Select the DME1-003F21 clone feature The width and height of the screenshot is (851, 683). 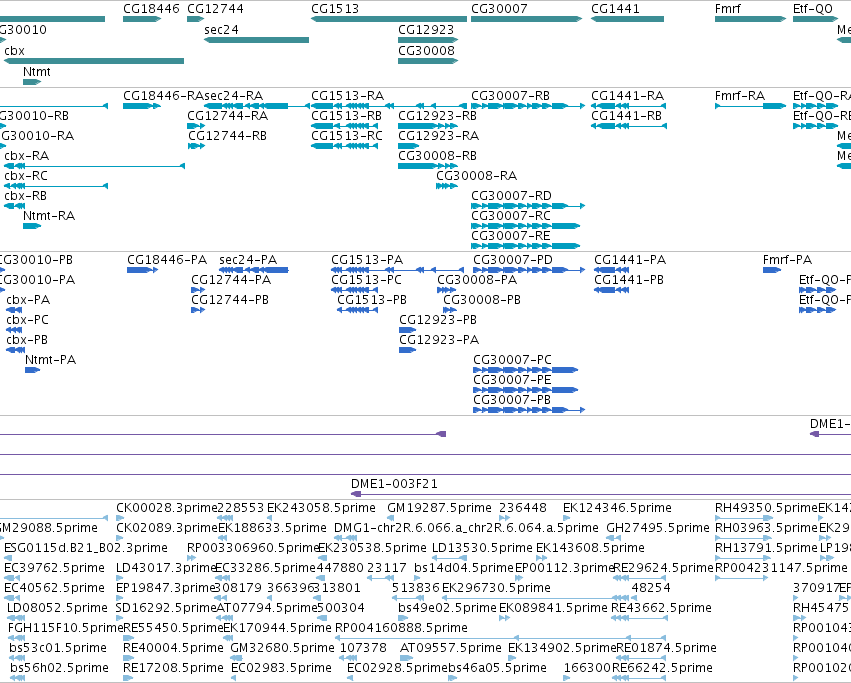tap(601, 494)
